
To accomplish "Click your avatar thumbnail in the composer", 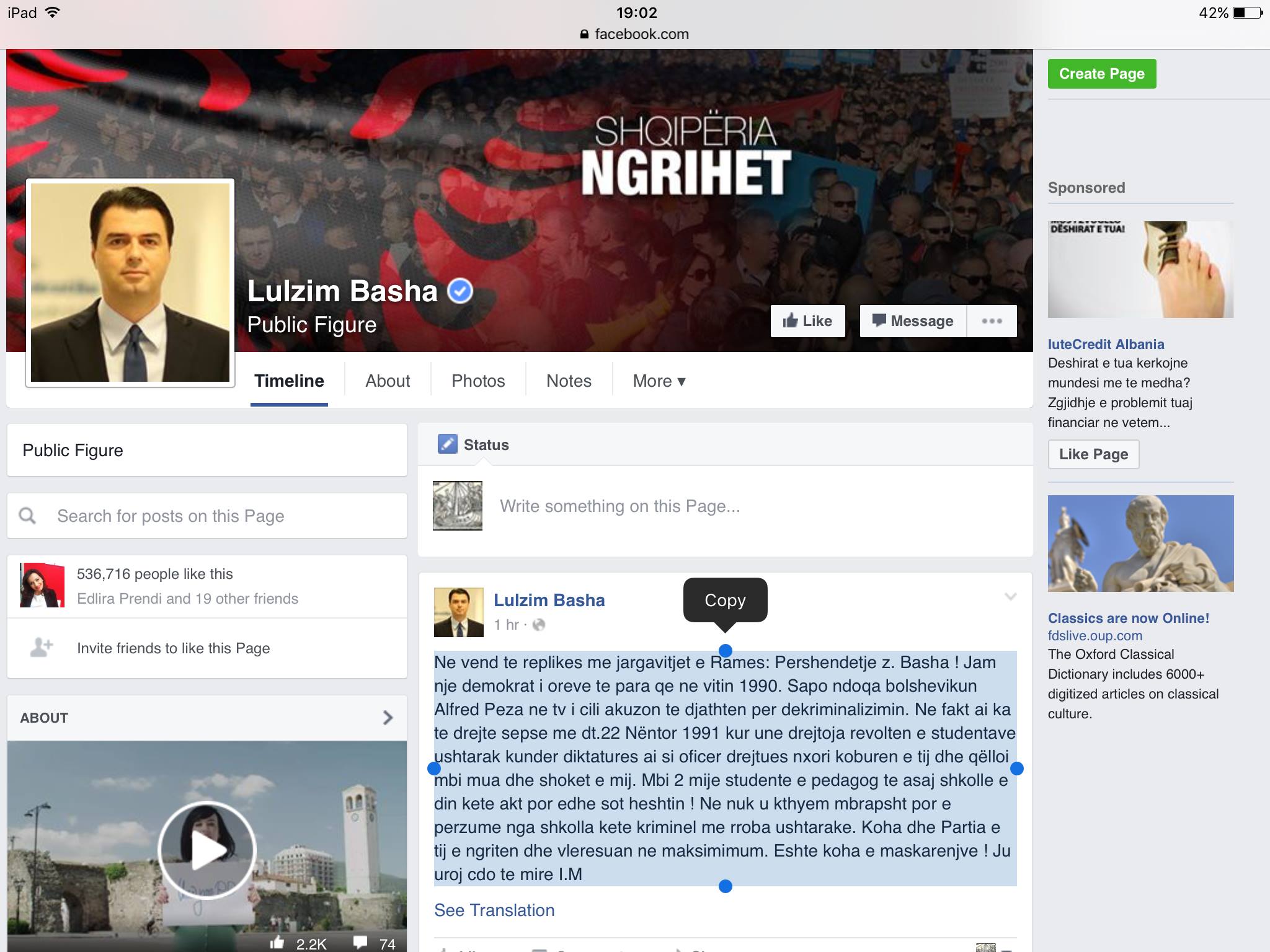I will click(458, 506).
